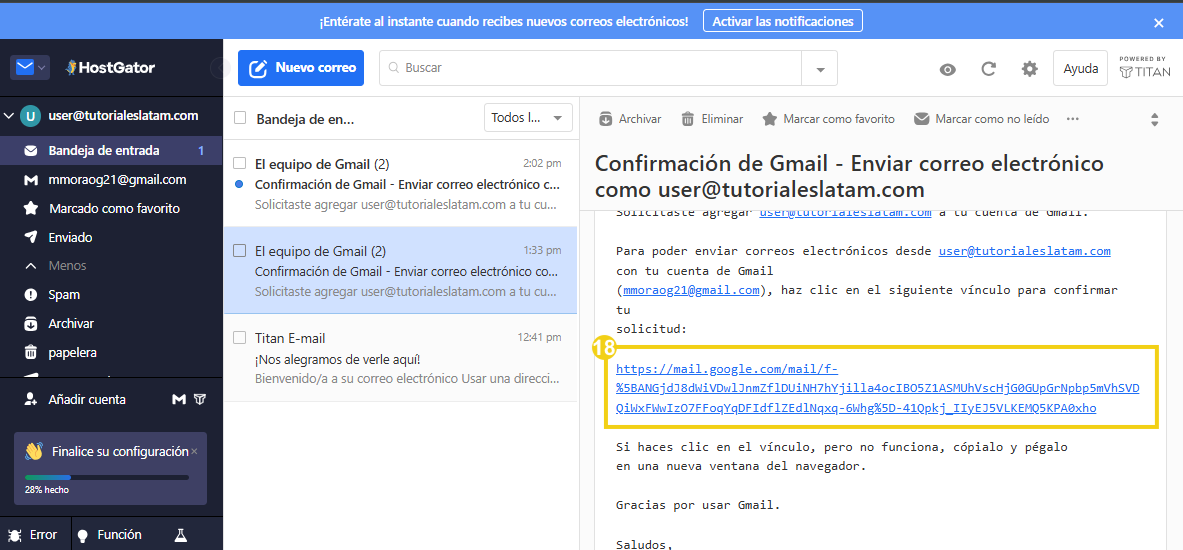Screen dimensions: 1183x550
Task: Collapse the user@tutorialeslatam.com account tree
Action: coord(9,116)
